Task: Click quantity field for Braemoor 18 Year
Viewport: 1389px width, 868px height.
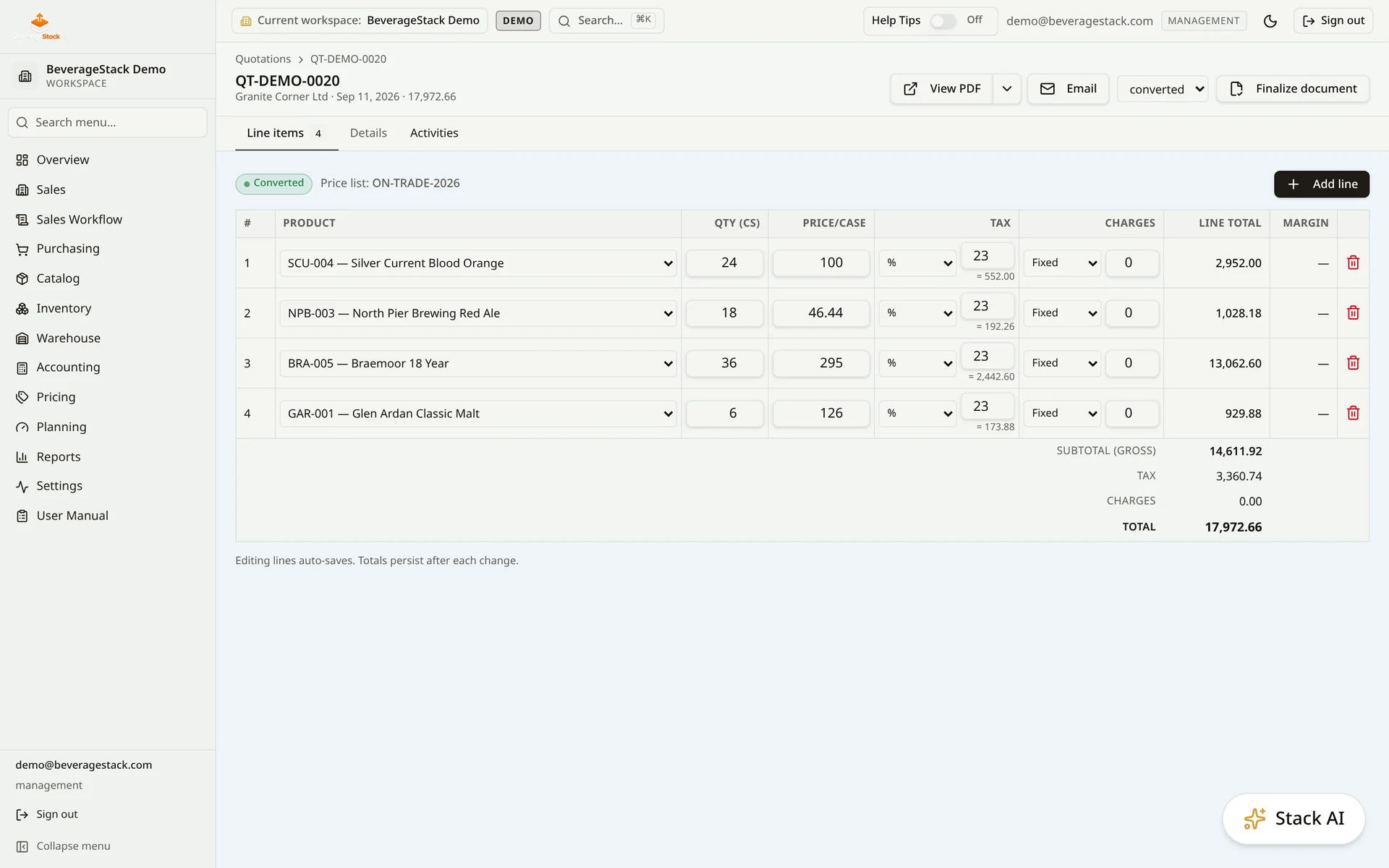Action: pyautogui.click(x=724, y=363)
